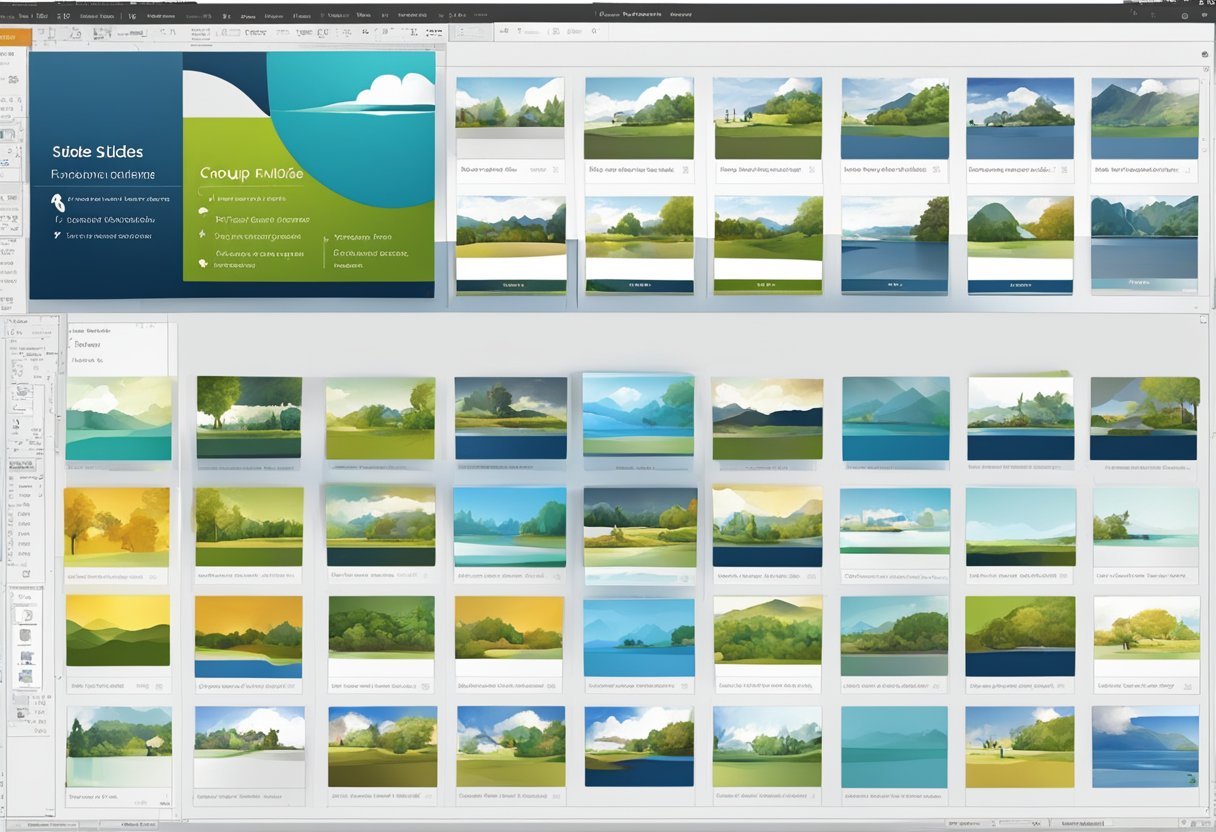This screenshot has width=1216, height=832.
Task: Click the vertical scrollbar on the right edge
Action: (x=1209, y=400)
